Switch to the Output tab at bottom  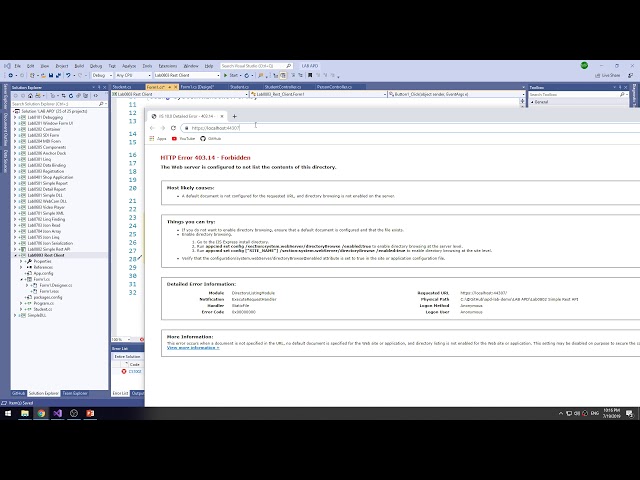138,393
